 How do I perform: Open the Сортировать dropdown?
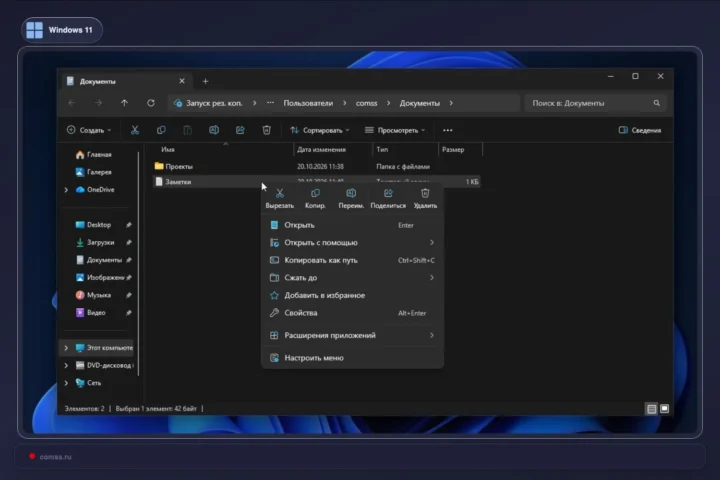pos(320,130)
